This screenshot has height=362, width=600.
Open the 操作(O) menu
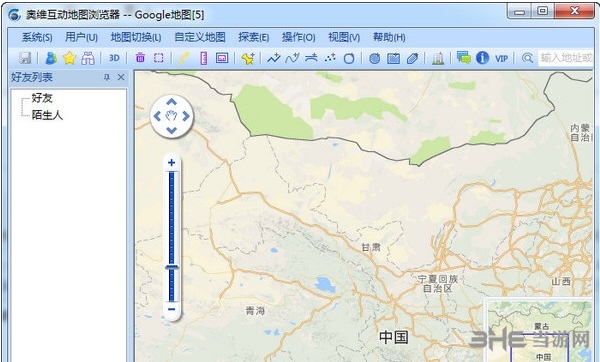(298, 37)
